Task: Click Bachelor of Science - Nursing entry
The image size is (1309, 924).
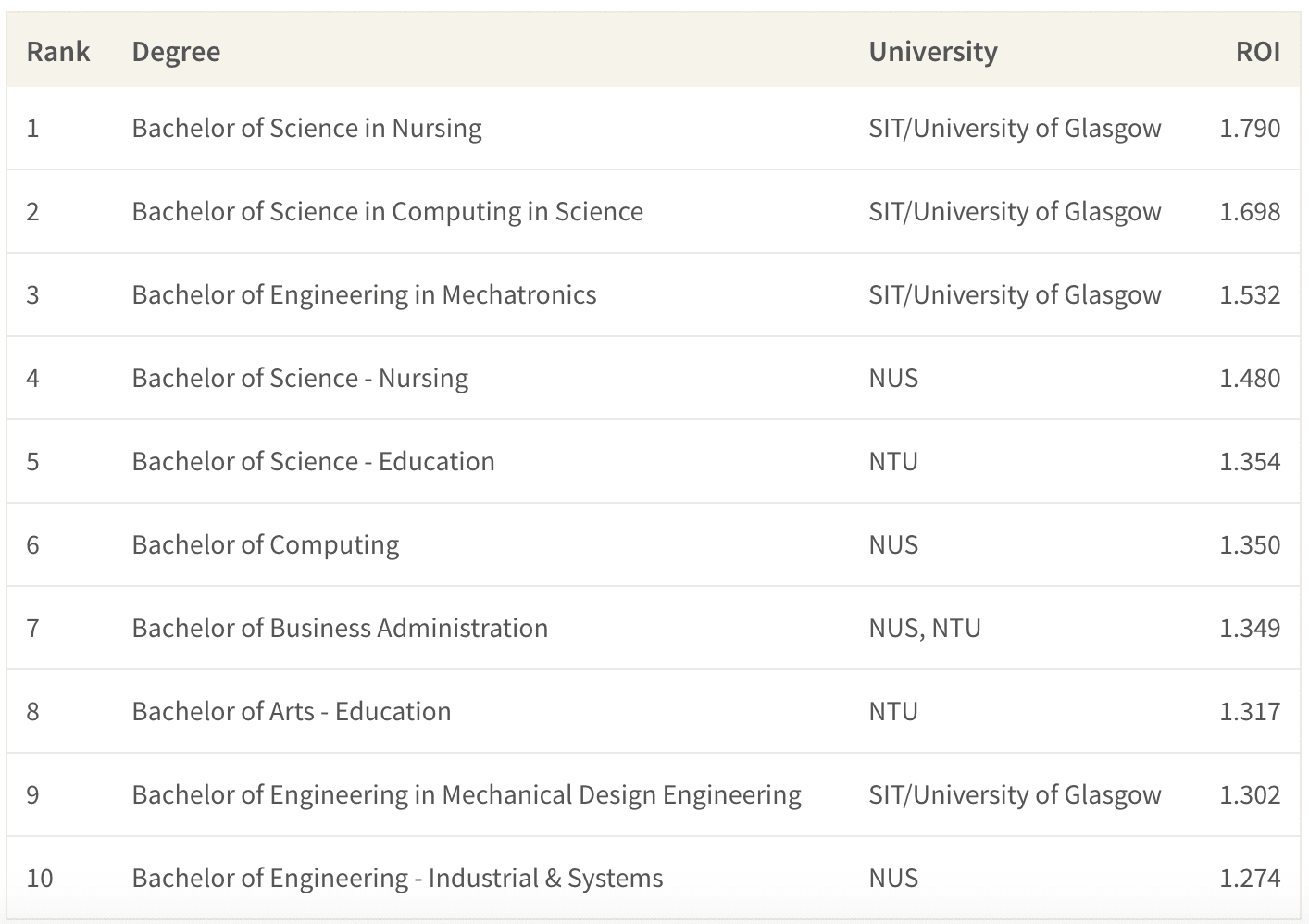Action: (x=300, y=379)
